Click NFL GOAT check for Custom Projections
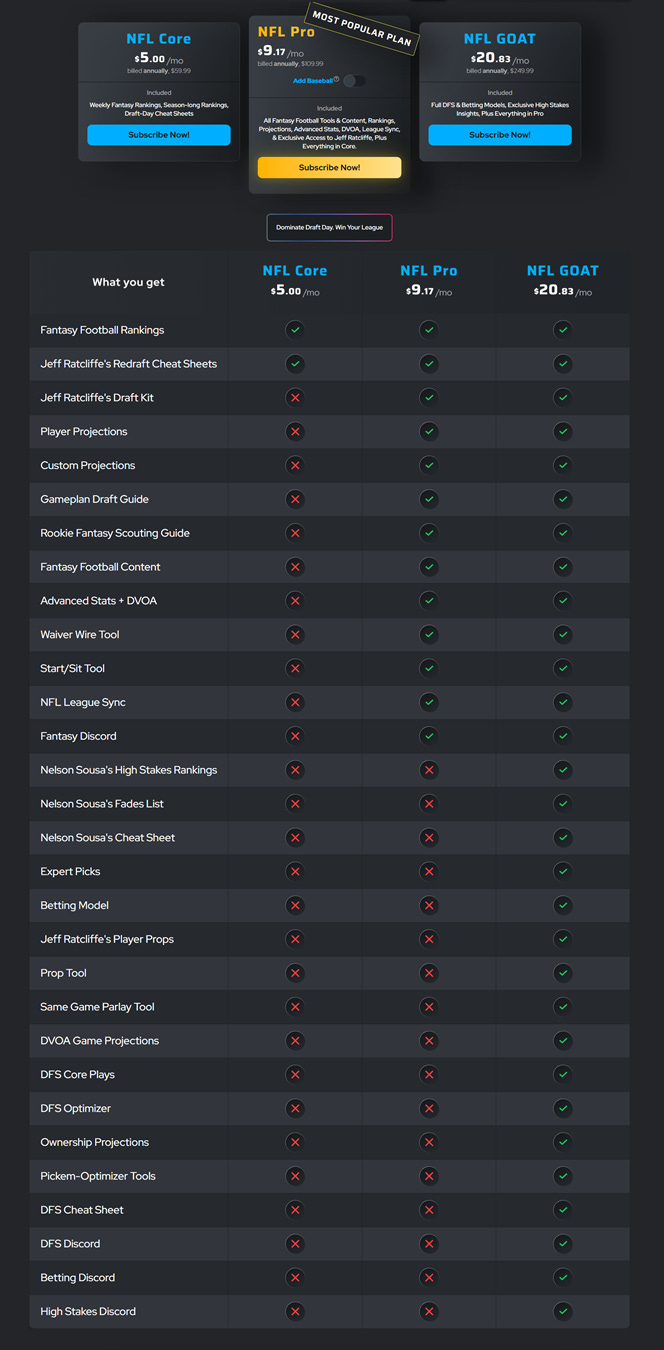Viewport: 664px width, 1350px height. (x=563, y=465)
